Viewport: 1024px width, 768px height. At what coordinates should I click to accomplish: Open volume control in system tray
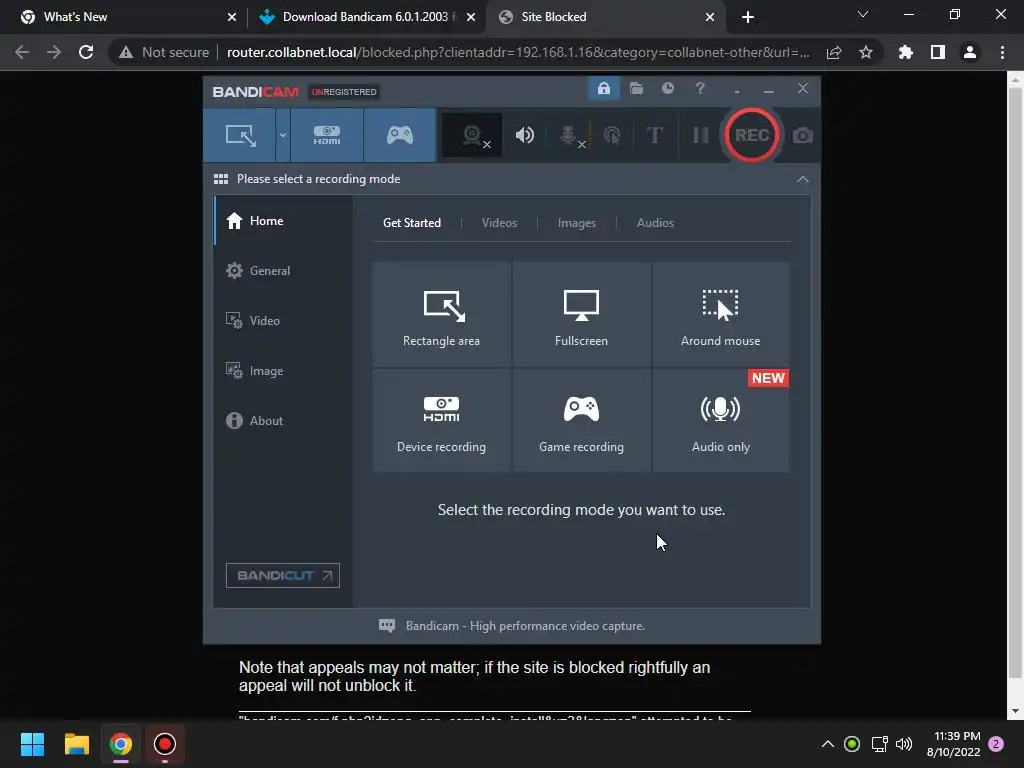click(904, 744)
